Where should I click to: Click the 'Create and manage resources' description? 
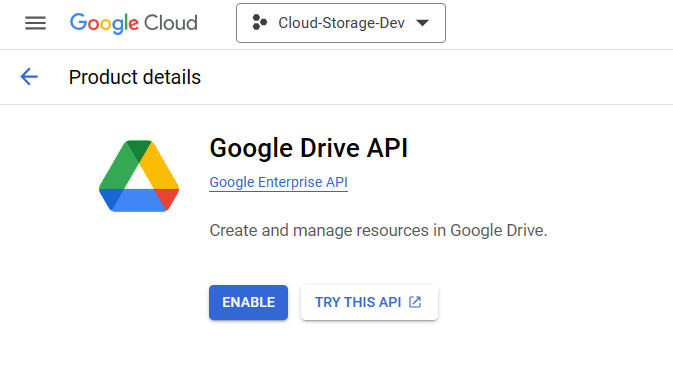pyautogui.click(x=378, y=231)
